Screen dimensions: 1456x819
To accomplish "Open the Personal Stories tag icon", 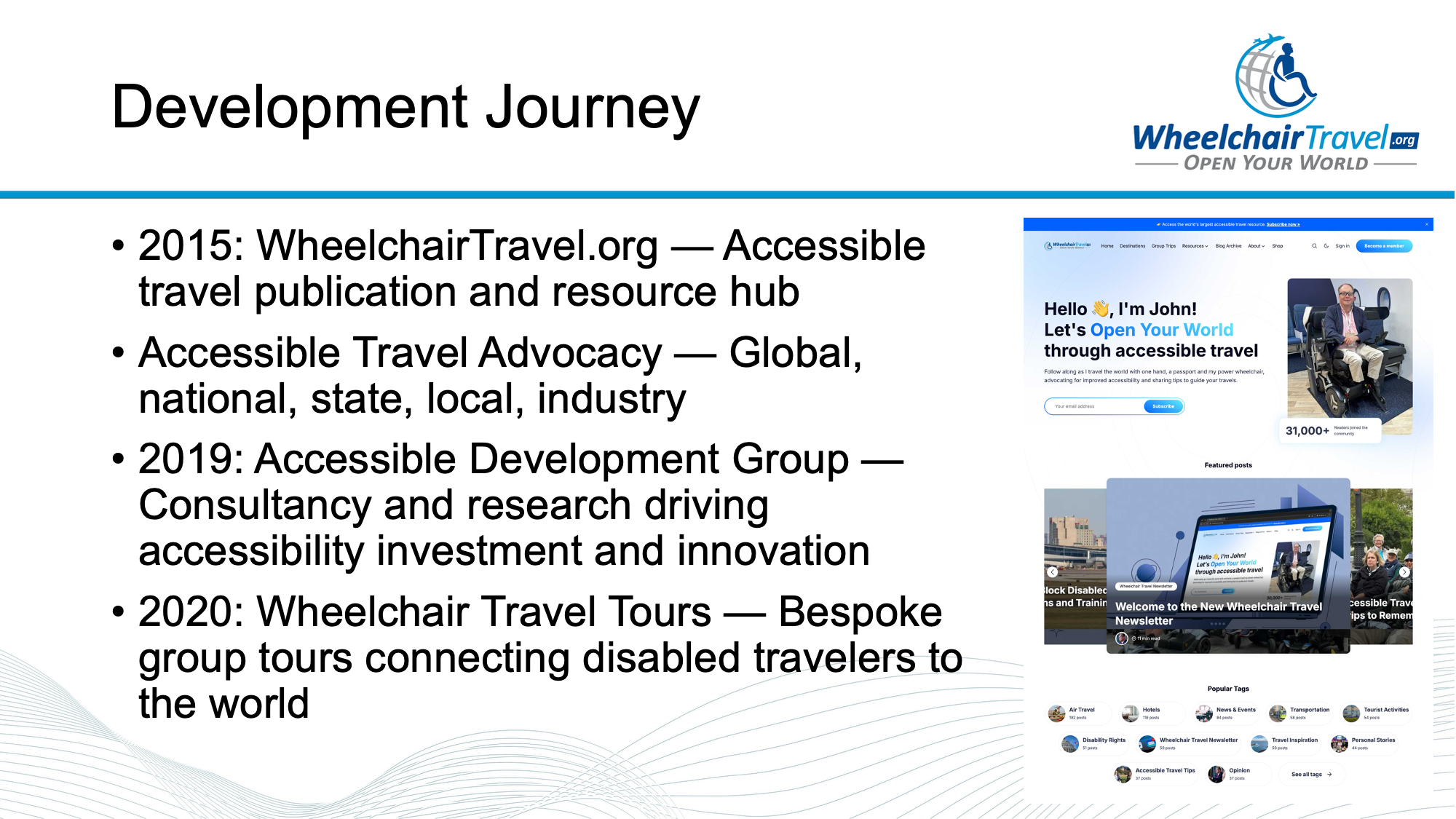I will 1340,743.
